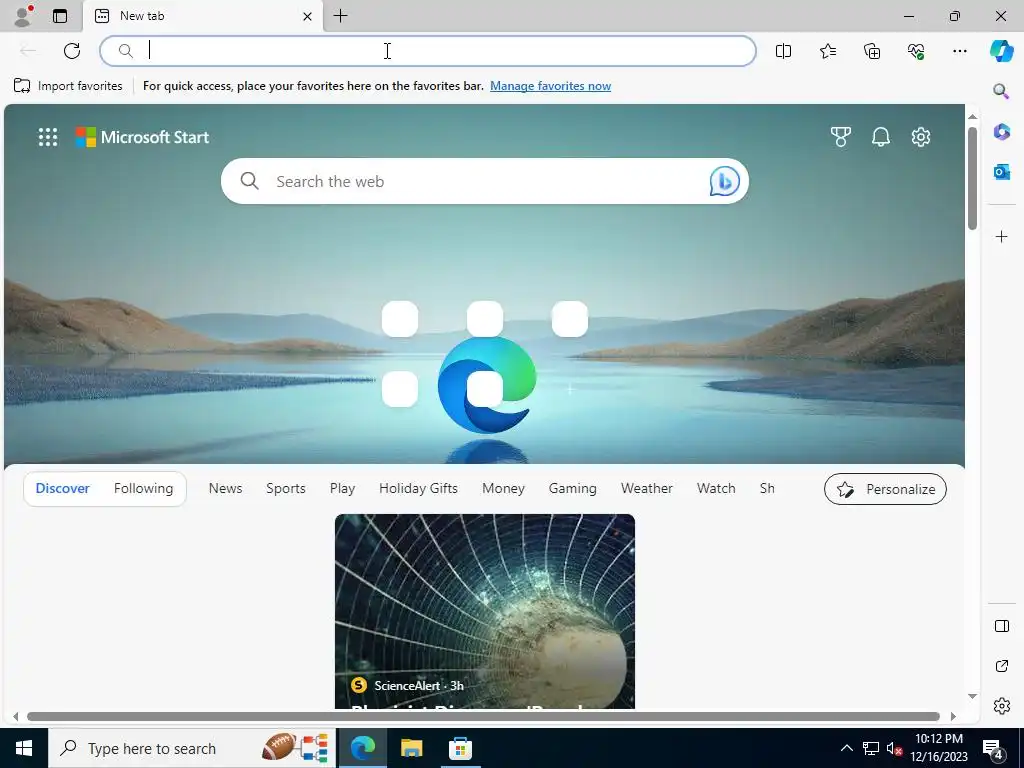Open a new tab with plus button

coord(340,16)
